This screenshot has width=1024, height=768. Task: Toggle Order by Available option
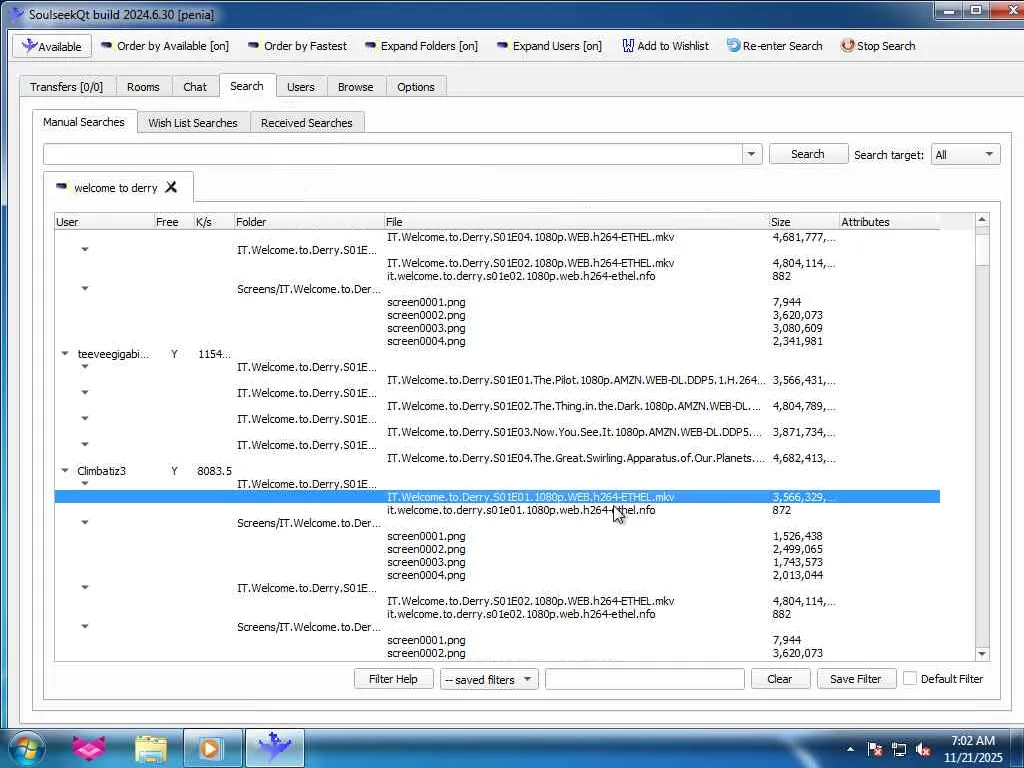click(x=165, y=46)
